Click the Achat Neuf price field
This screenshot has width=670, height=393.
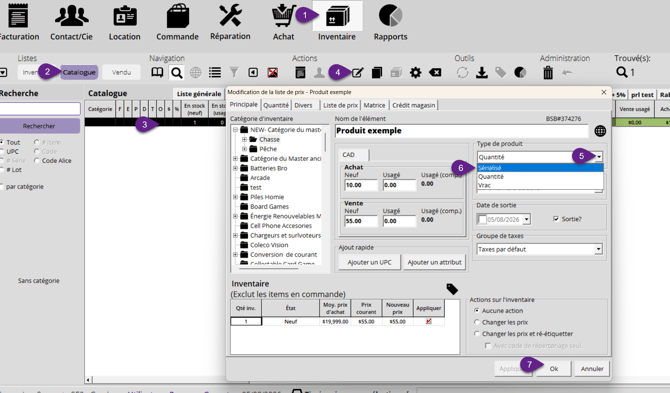coord(361,185)
